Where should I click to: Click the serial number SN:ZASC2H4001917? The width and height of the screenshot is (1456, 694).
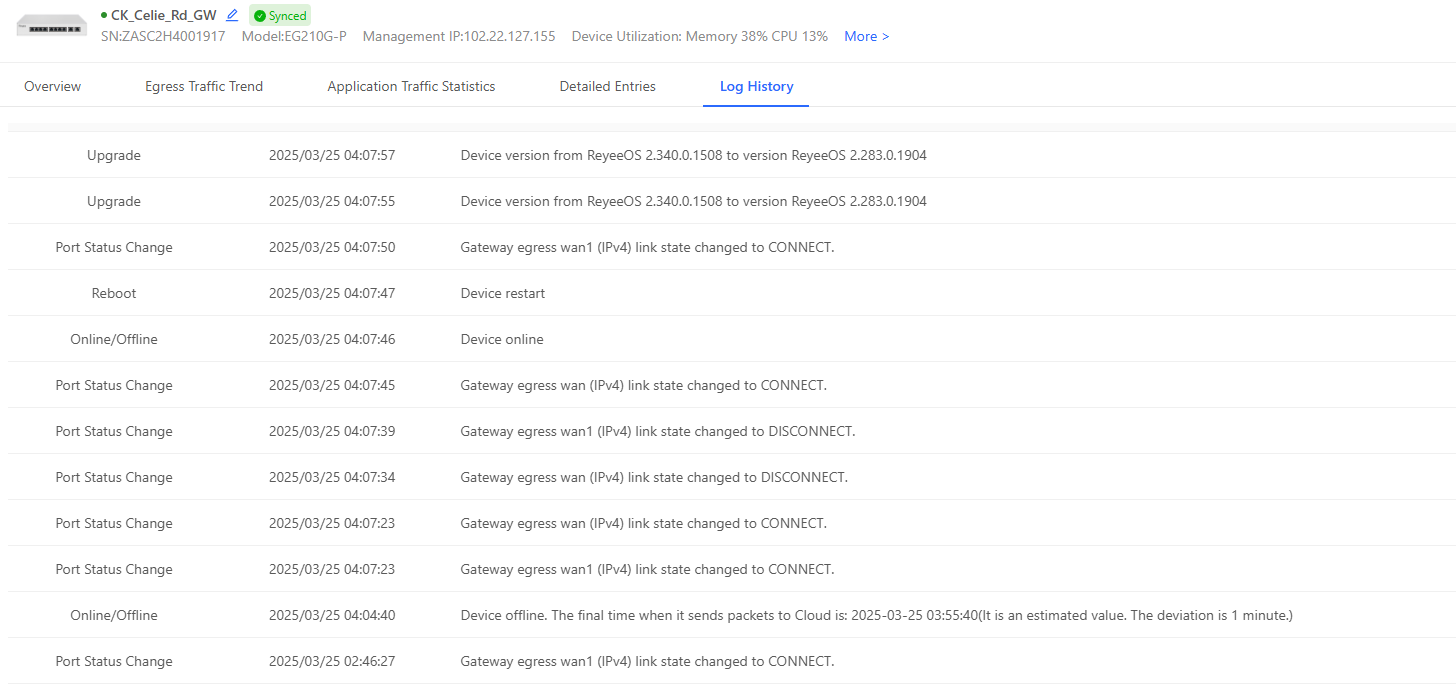click(163, 36)
